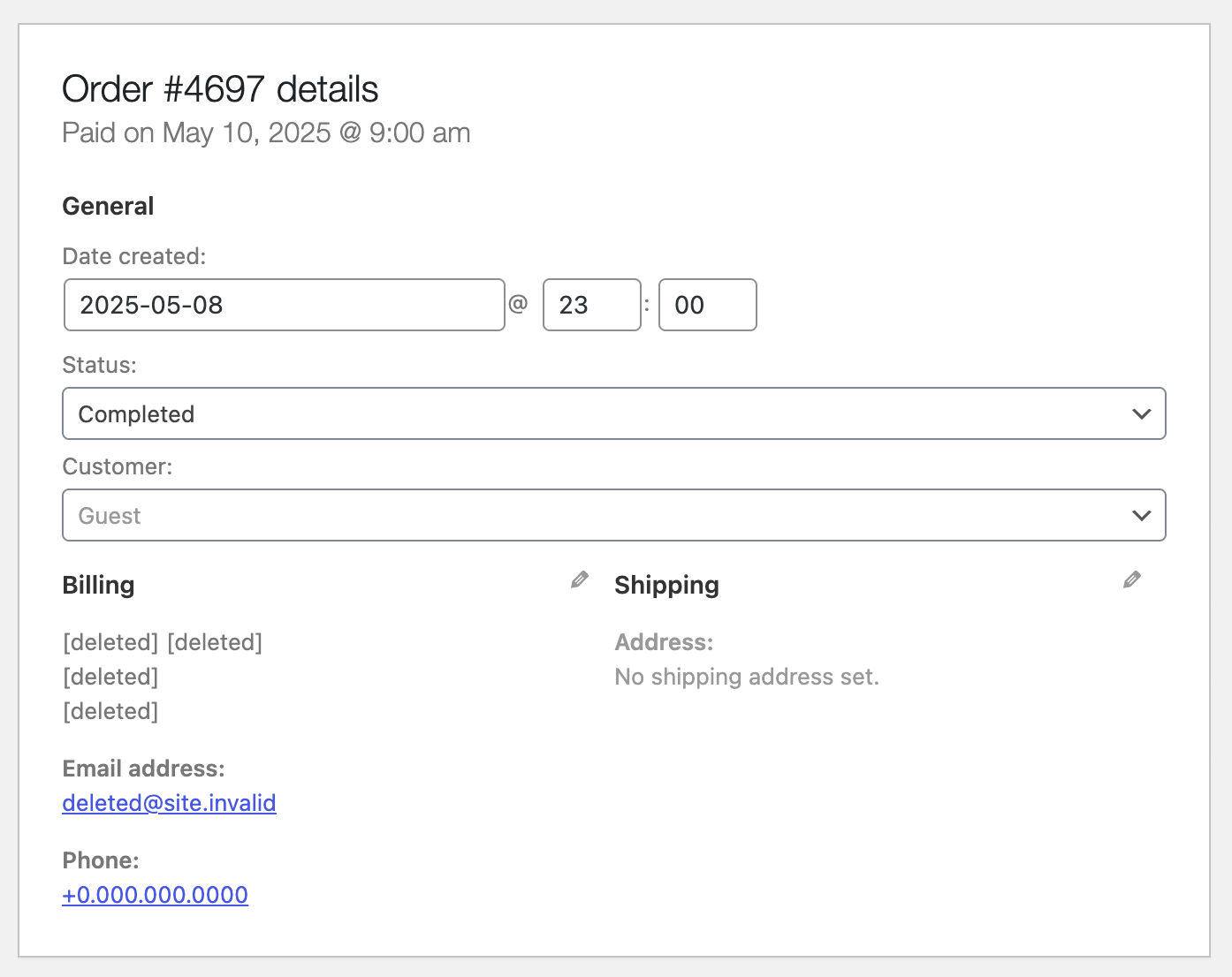Click the Paid on May 10 timestamp
Image resolution: width=1232 pixels, height=977 pixels.
(266, 133)
